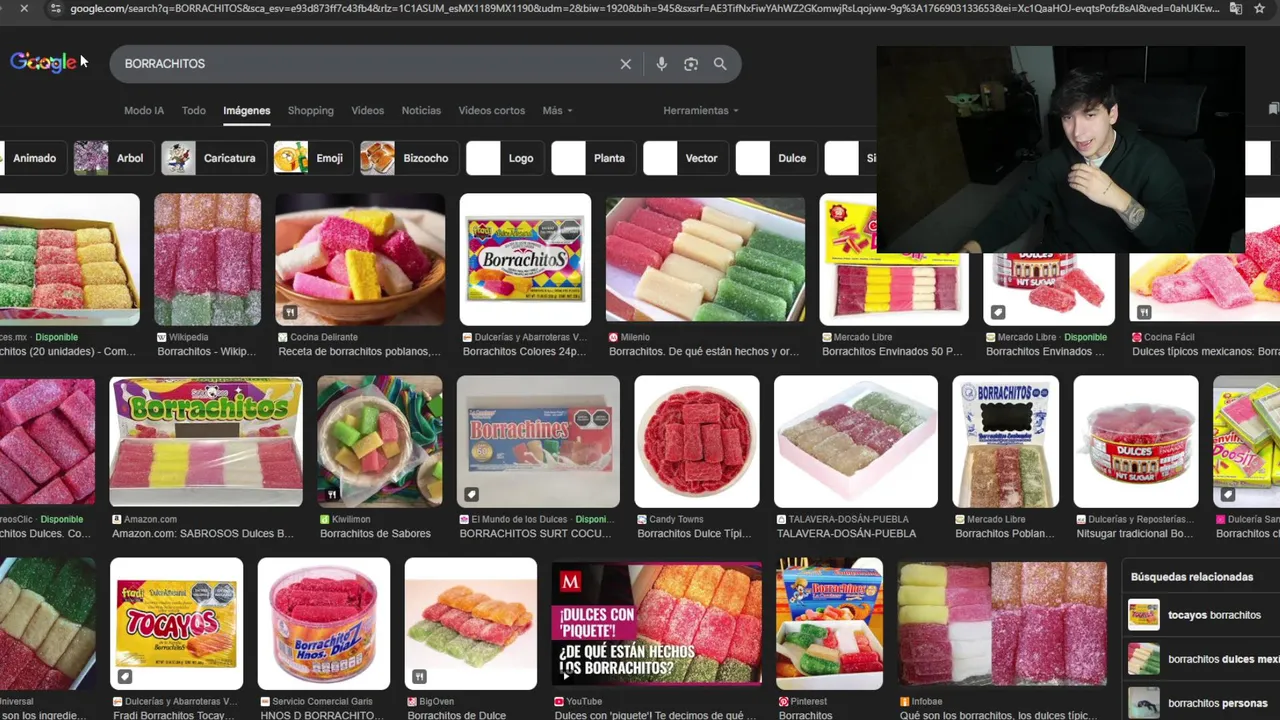This screenshot has width=1280, height=720.
Task: Select the Imágenes tab
Action: (247, 110)
